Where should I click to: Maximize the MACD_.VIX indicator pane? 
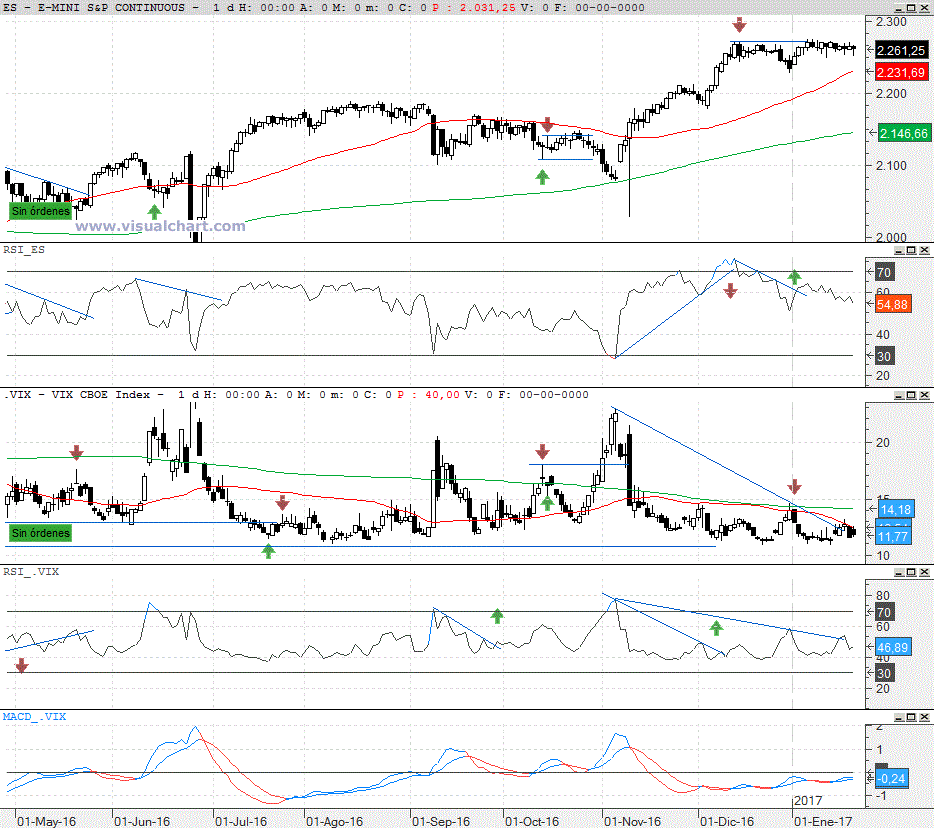click(x=911, y=717)
